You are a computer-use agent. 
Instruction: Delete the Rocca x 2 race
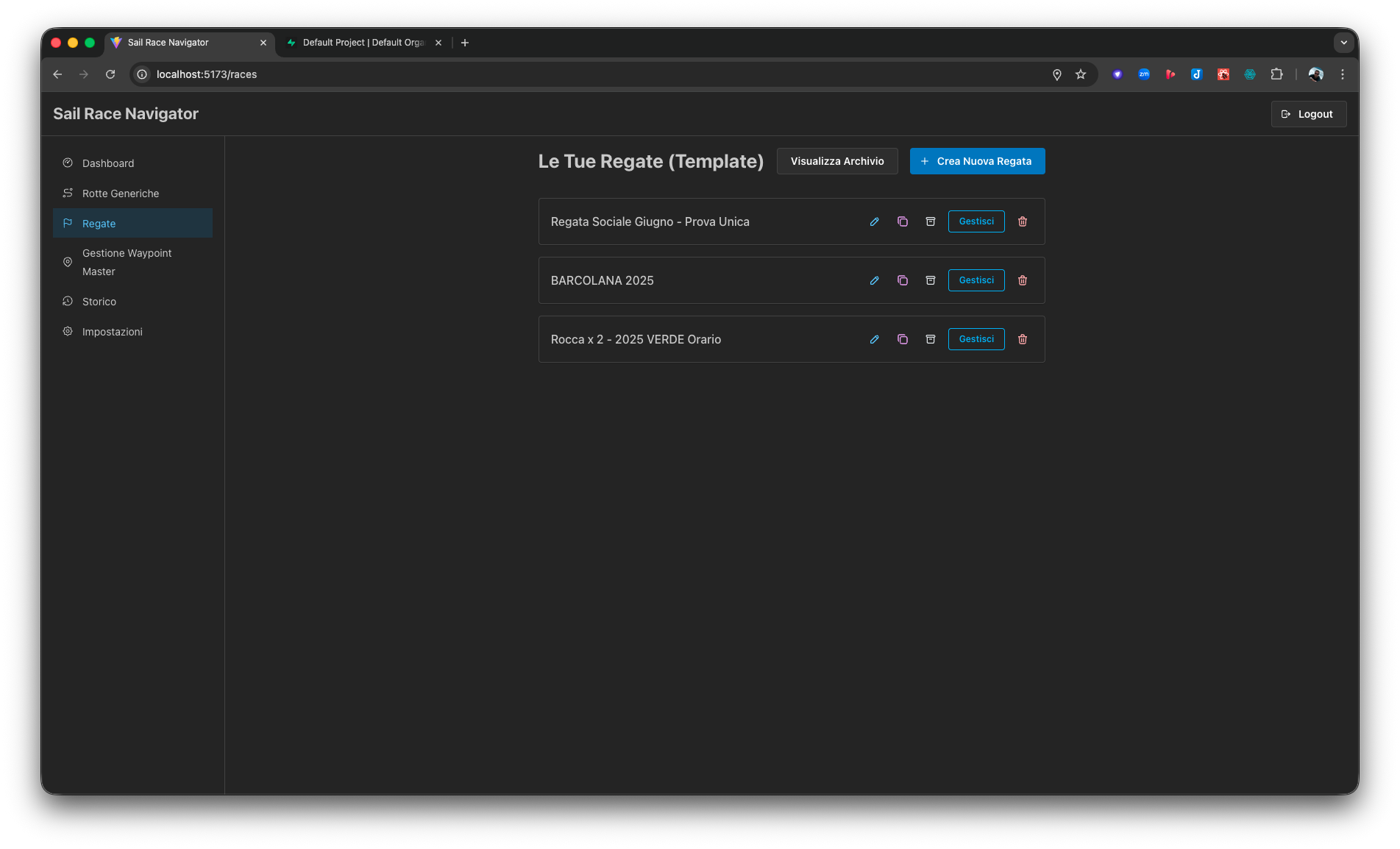1022,339
